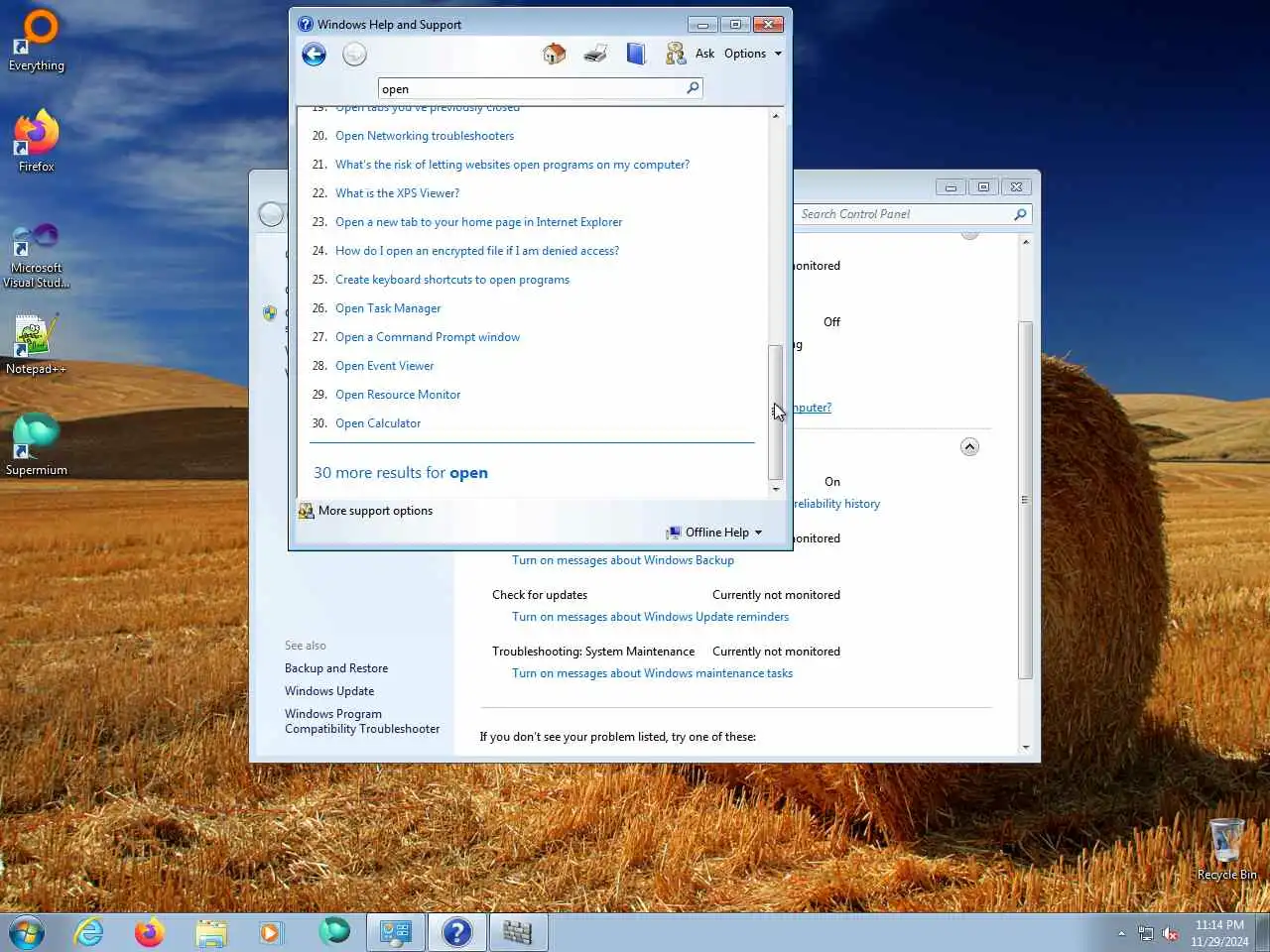Open Help and Support home page icon
Screen dimensions: 1270x952
pyautogui.click(x=555, y=54)
